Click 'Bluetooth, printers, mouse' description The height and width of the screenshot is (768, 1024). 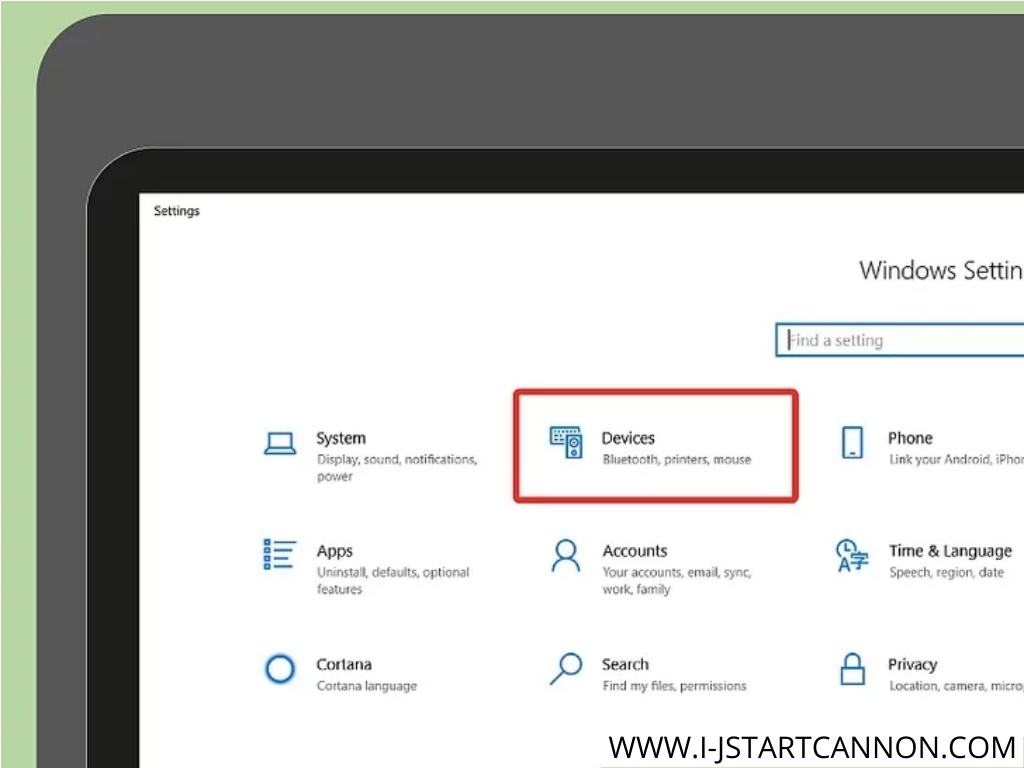[x=677, y=460]
